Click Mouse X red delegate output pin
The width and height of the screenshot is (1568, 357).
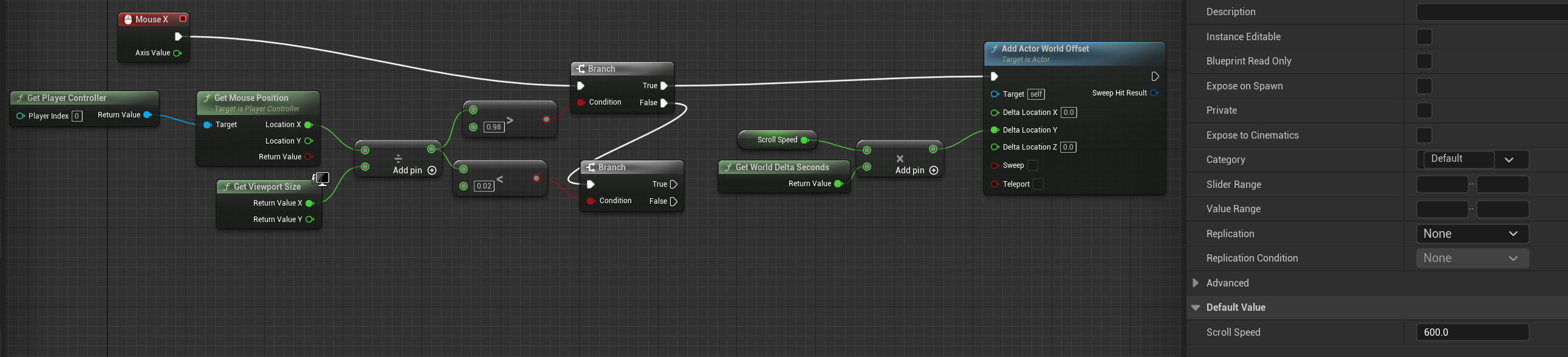183,19
